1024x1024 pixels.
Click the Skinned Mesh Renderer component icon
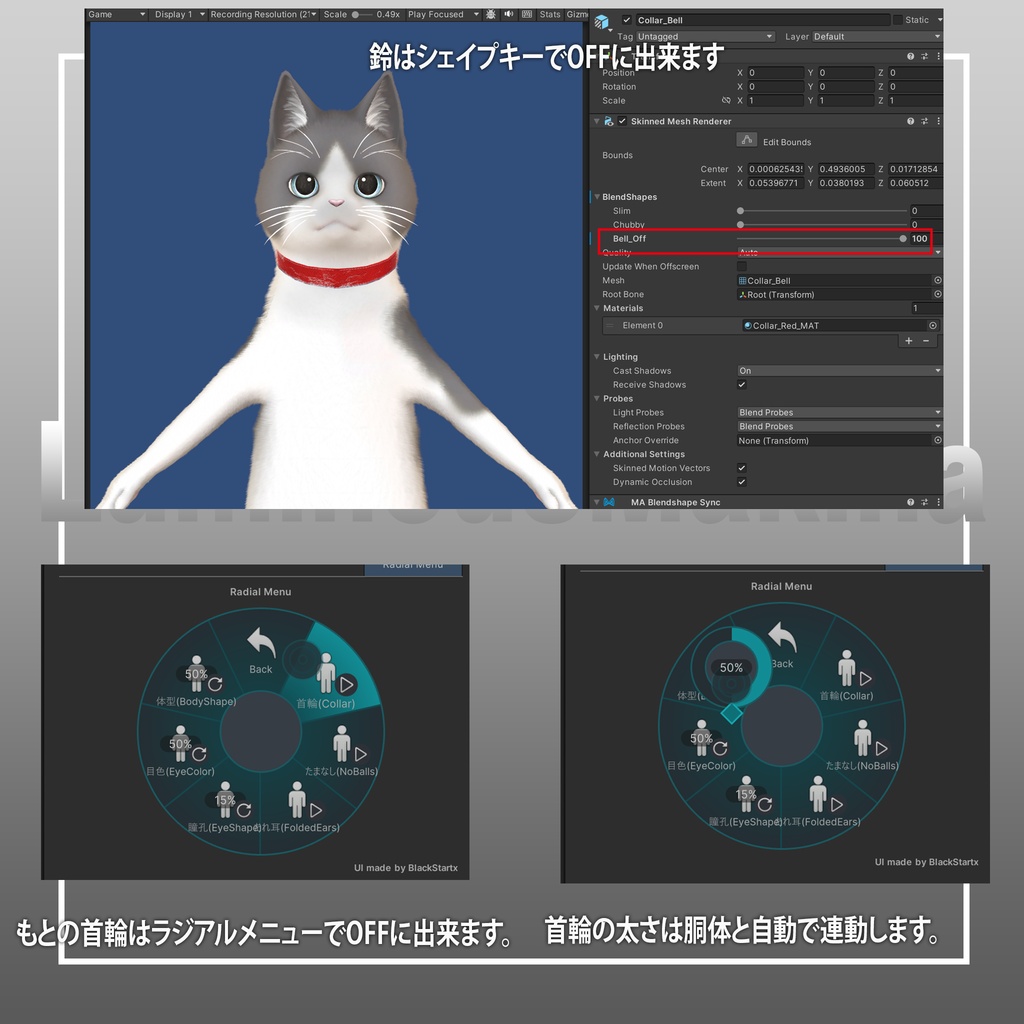(x=609, y=121)
